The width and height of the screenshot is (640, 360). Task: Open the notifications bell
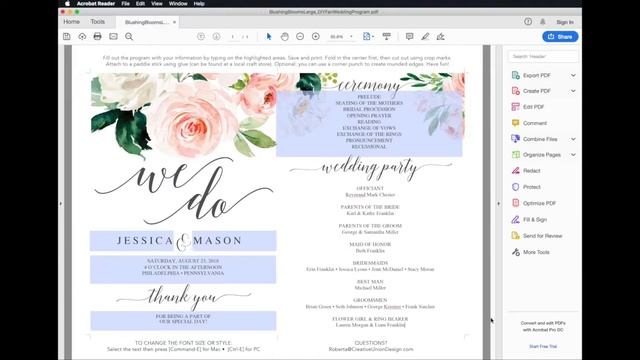(542, 22)
